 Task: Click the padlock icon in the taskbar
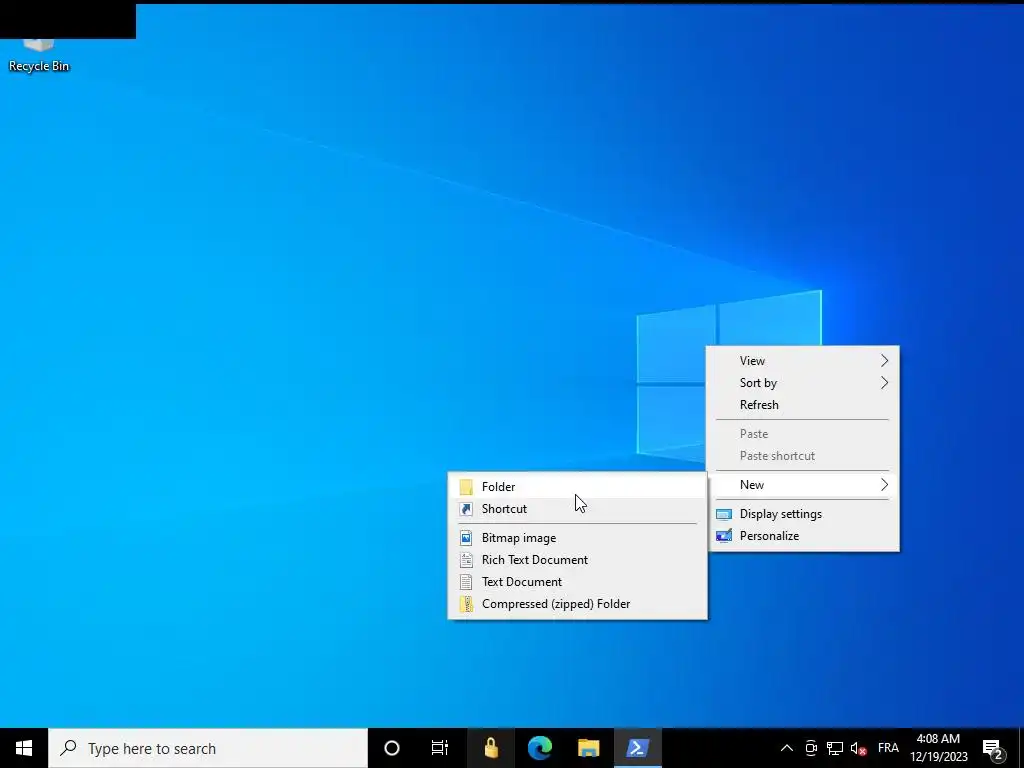[x=491, y=748]
